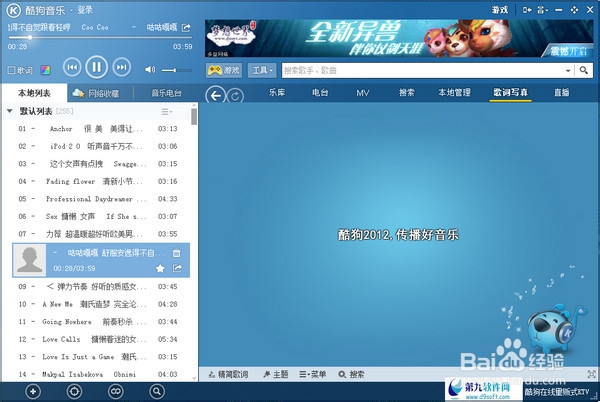The height and width of the screenshot is (402, 600).
Task: Locate the playing song with target icon
Action: (74, 392)
